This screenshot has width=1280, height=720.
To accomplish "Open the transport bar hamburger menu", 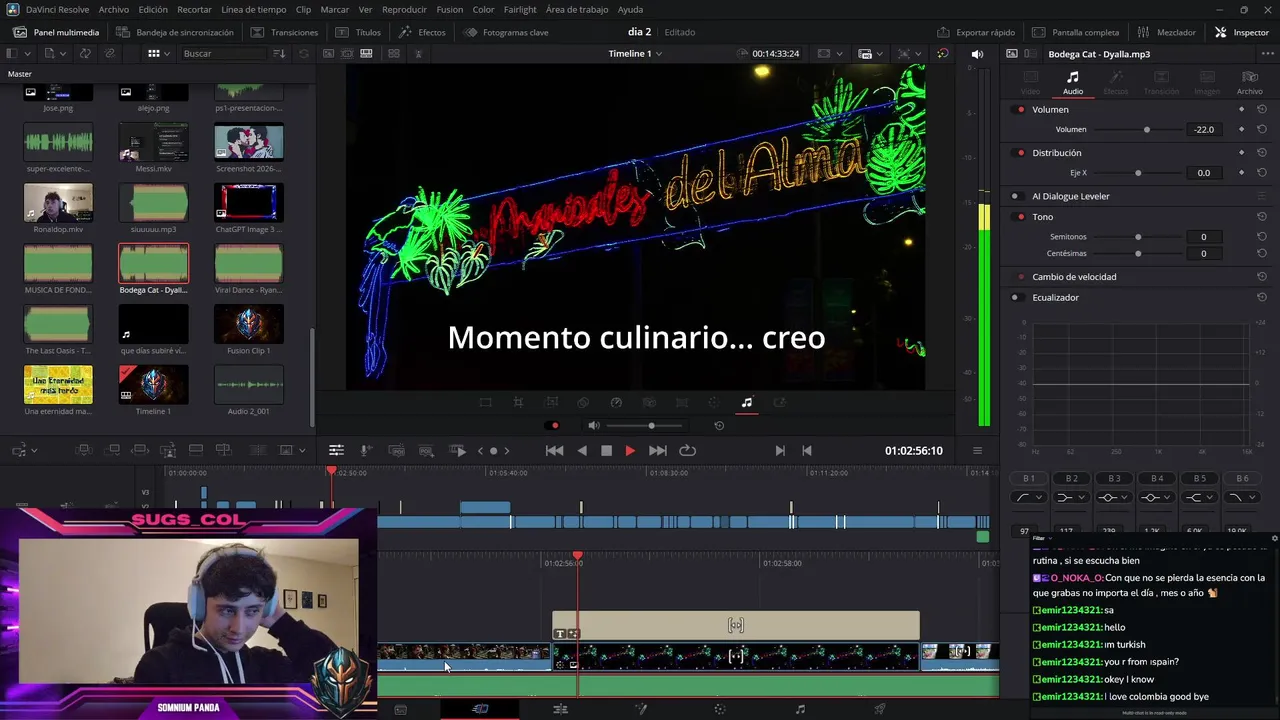I will pyautogui.click(x=978, y=451).
